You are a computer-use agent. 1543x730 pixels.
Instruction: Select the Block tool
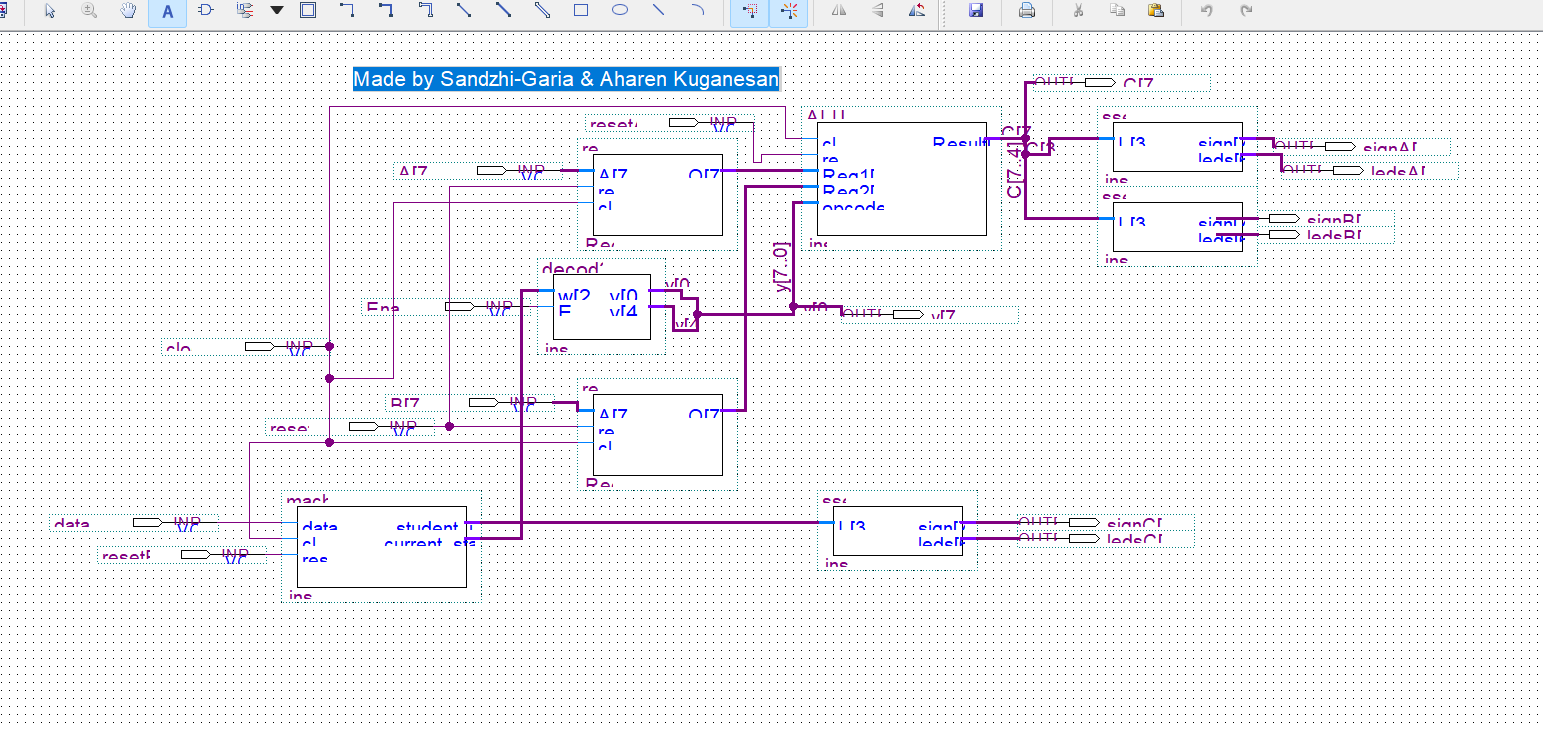click(308, 11)
